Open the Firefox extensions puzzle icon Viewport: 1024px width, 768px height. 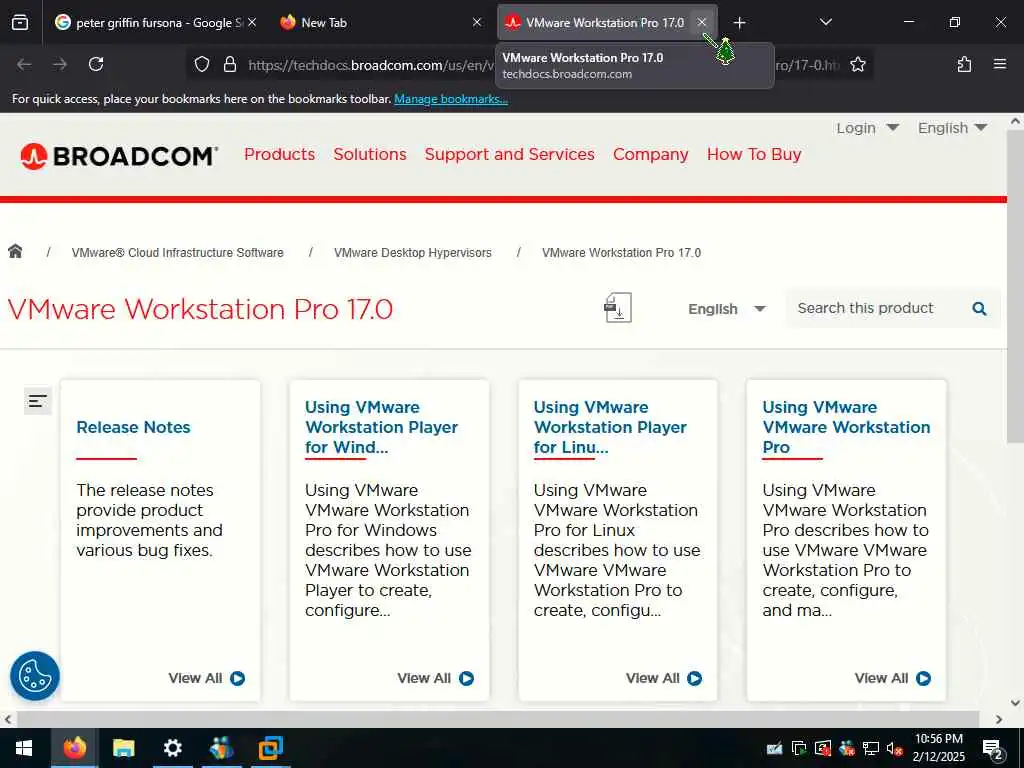pos(964,64)
